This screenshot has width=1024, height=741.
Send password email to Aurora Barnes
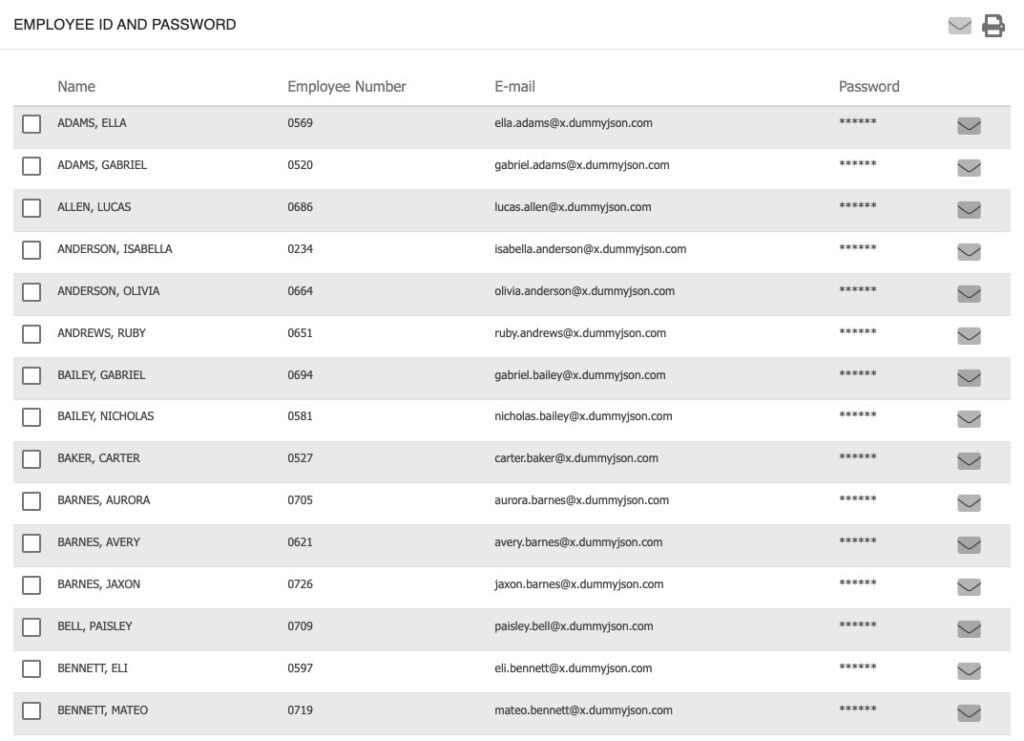968,503
